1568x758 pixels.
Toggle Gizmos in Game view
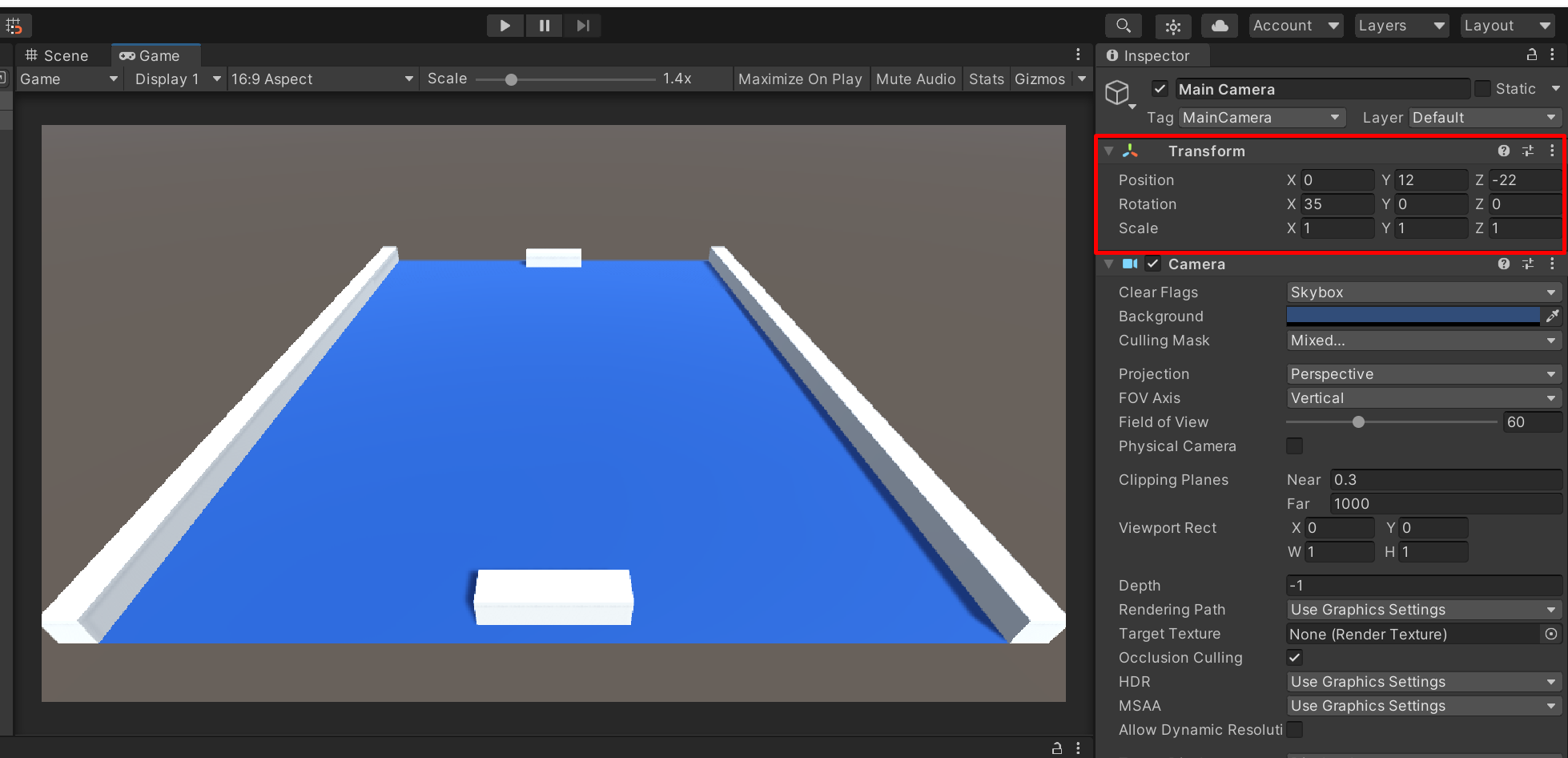[1039, 79]
